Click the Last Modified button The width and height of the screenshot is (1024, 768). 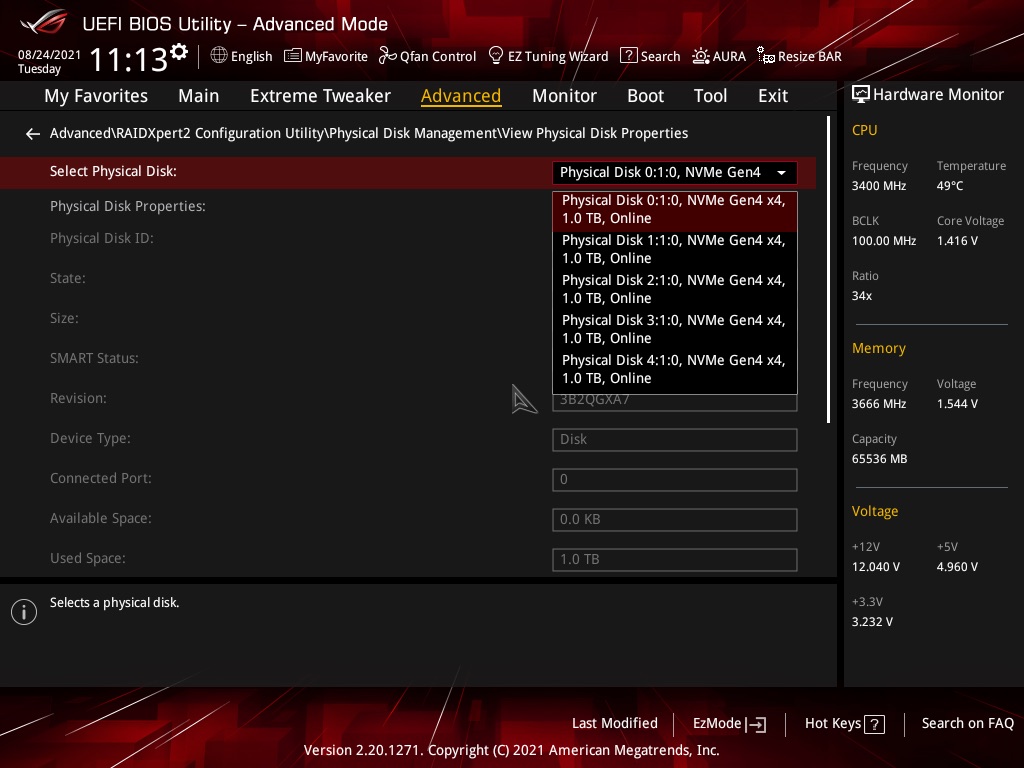(x=615, y=724)
